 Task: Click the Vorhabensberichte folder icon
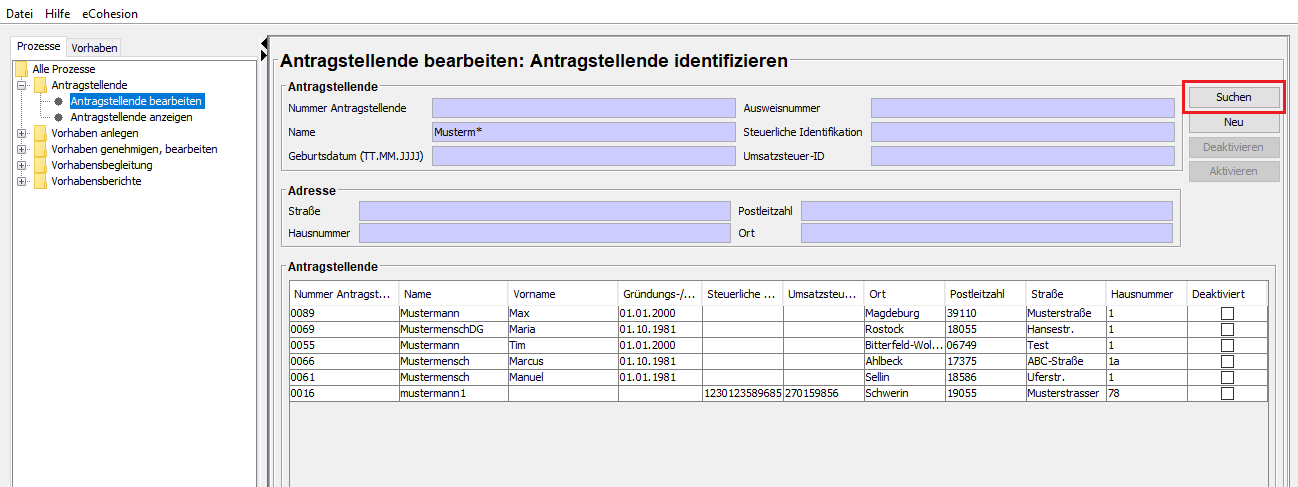click(x=40, y=181)
